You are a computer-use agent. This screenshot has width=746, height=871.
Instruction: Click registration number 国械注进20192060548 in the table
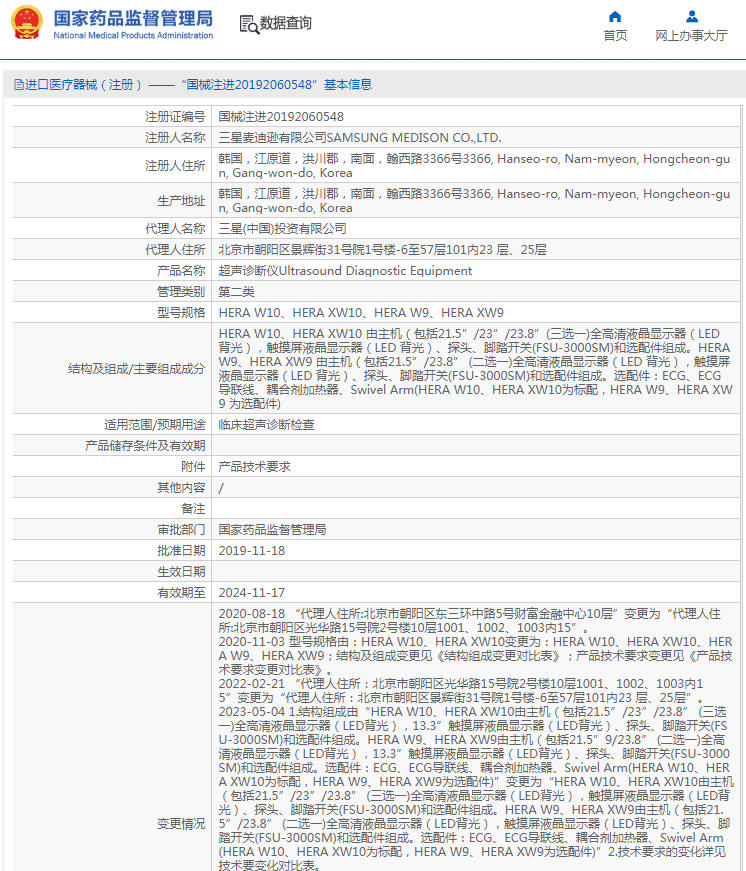(281, 117)
